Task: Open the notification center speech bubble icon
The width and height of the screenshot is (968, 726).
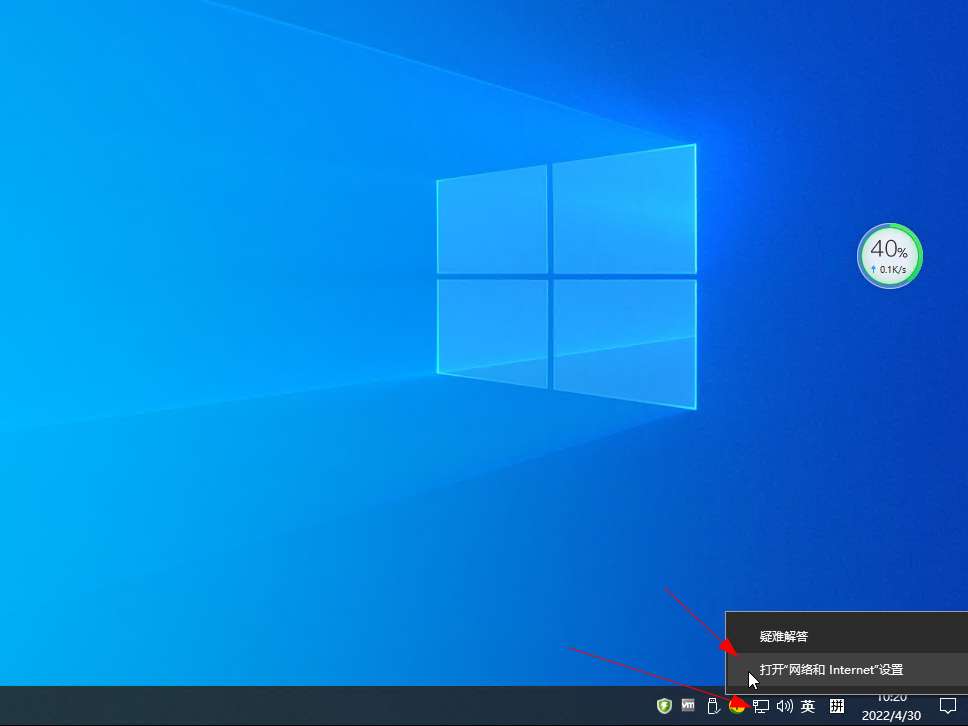Action: pos(948,706)
